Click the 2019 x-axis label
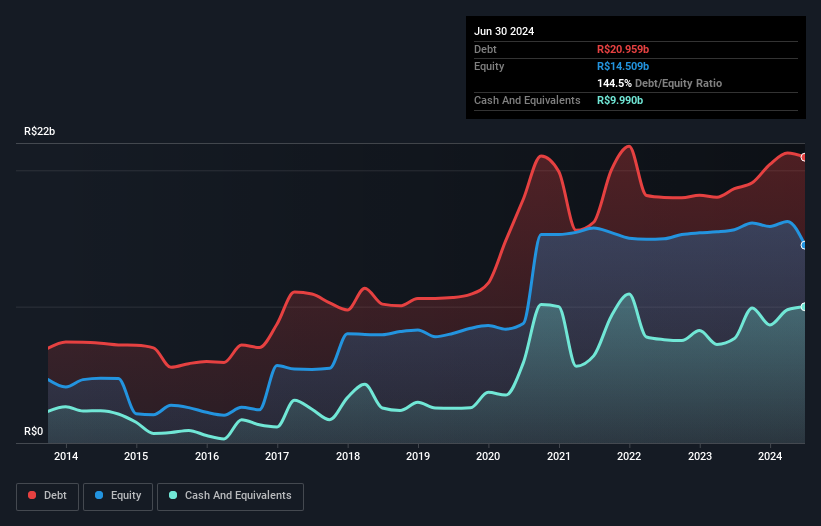 coord(418,456)
